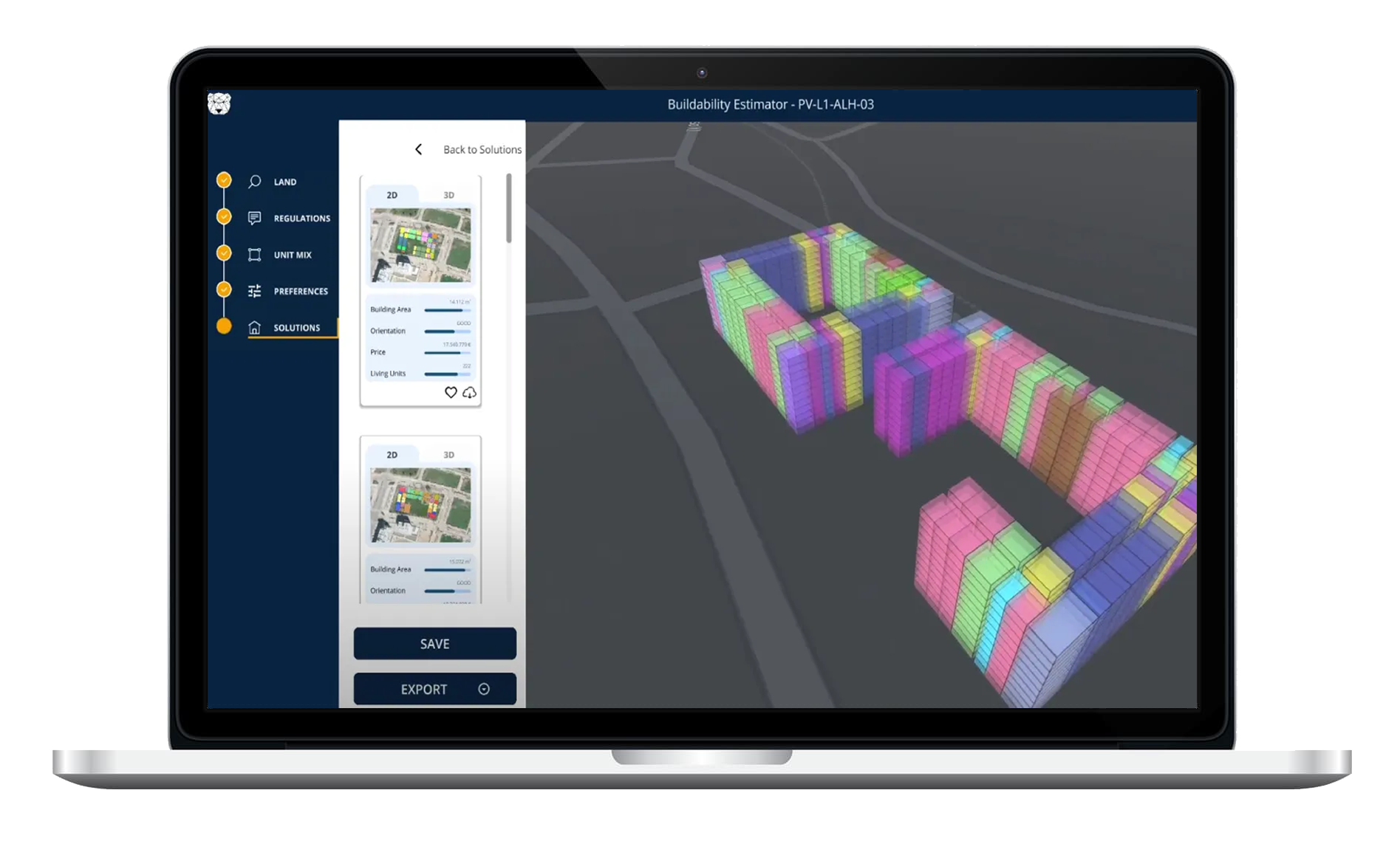Open Preferences using the sliders icon
The width and height of the screenshot is (1400, 841).
coord(255,290)
